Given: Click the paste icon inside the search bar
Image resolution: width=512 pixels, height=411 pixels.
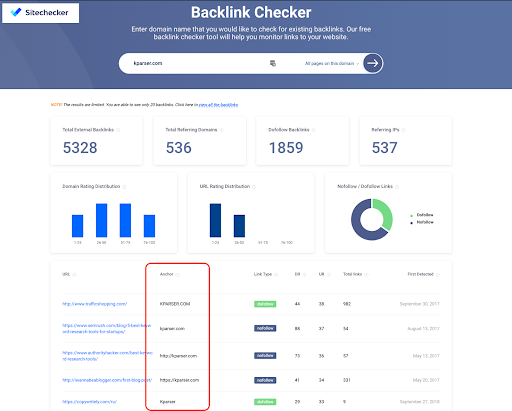Looking at the screenshot, I should 273,63.
